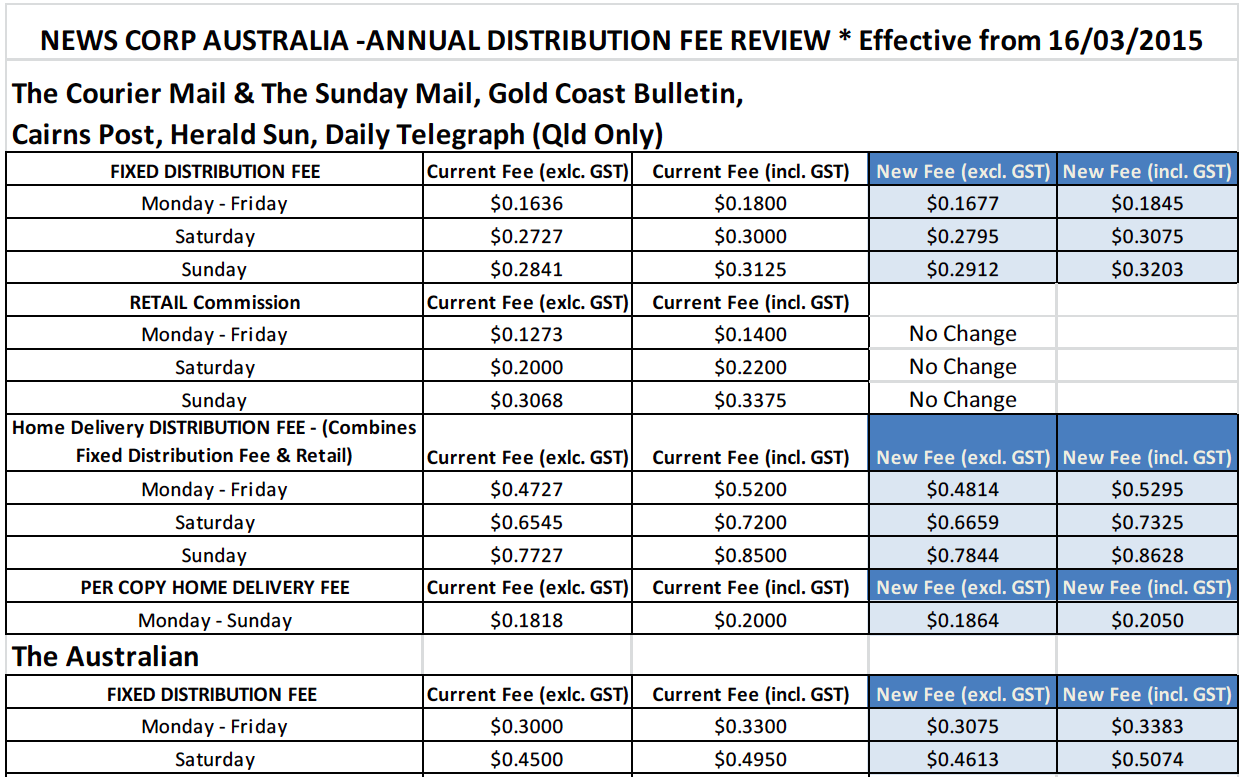1245x777 pixels.
Task: Click the RETAIL Commission header cell
Action: pos(214,302)
